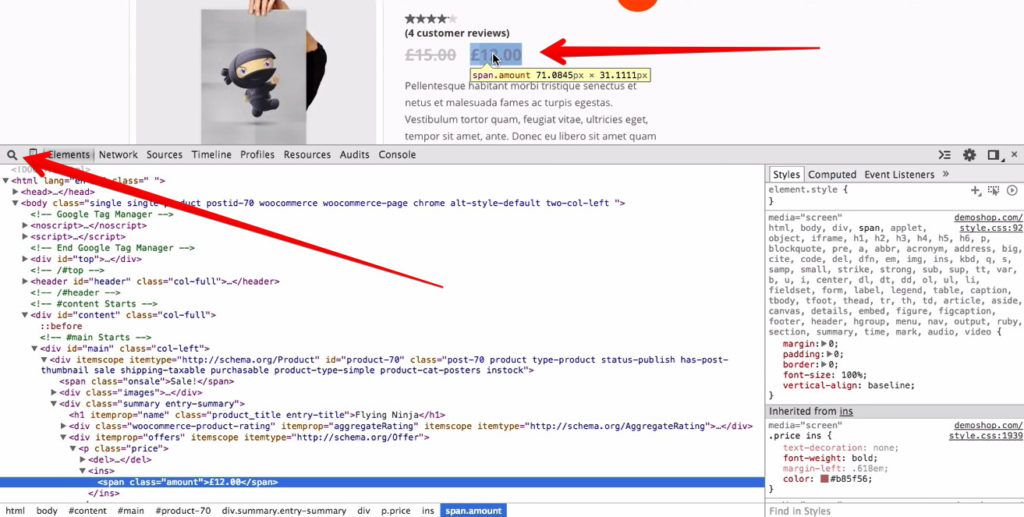1024x517 pixels.
Task: Select the h1 'Flying Ninja' row
Action: [257, 415]
